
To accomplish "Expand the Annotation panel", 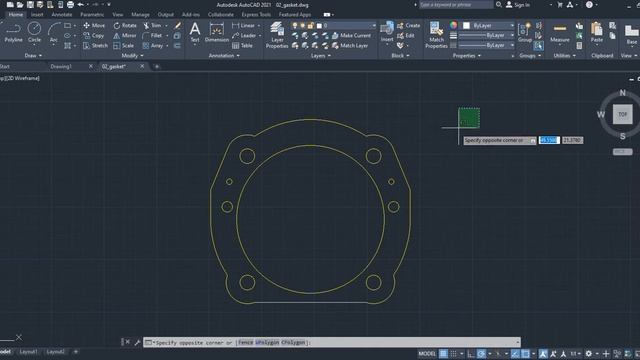I will pyautogui.click(x=224, y=56).
